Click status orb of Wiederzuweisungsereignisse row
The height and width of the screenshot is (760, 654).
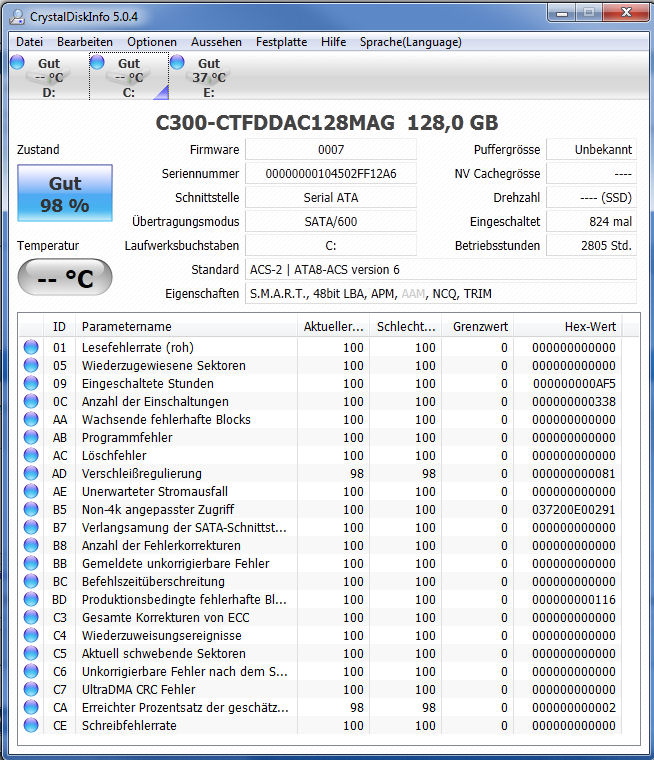click(x=31, y=635)
